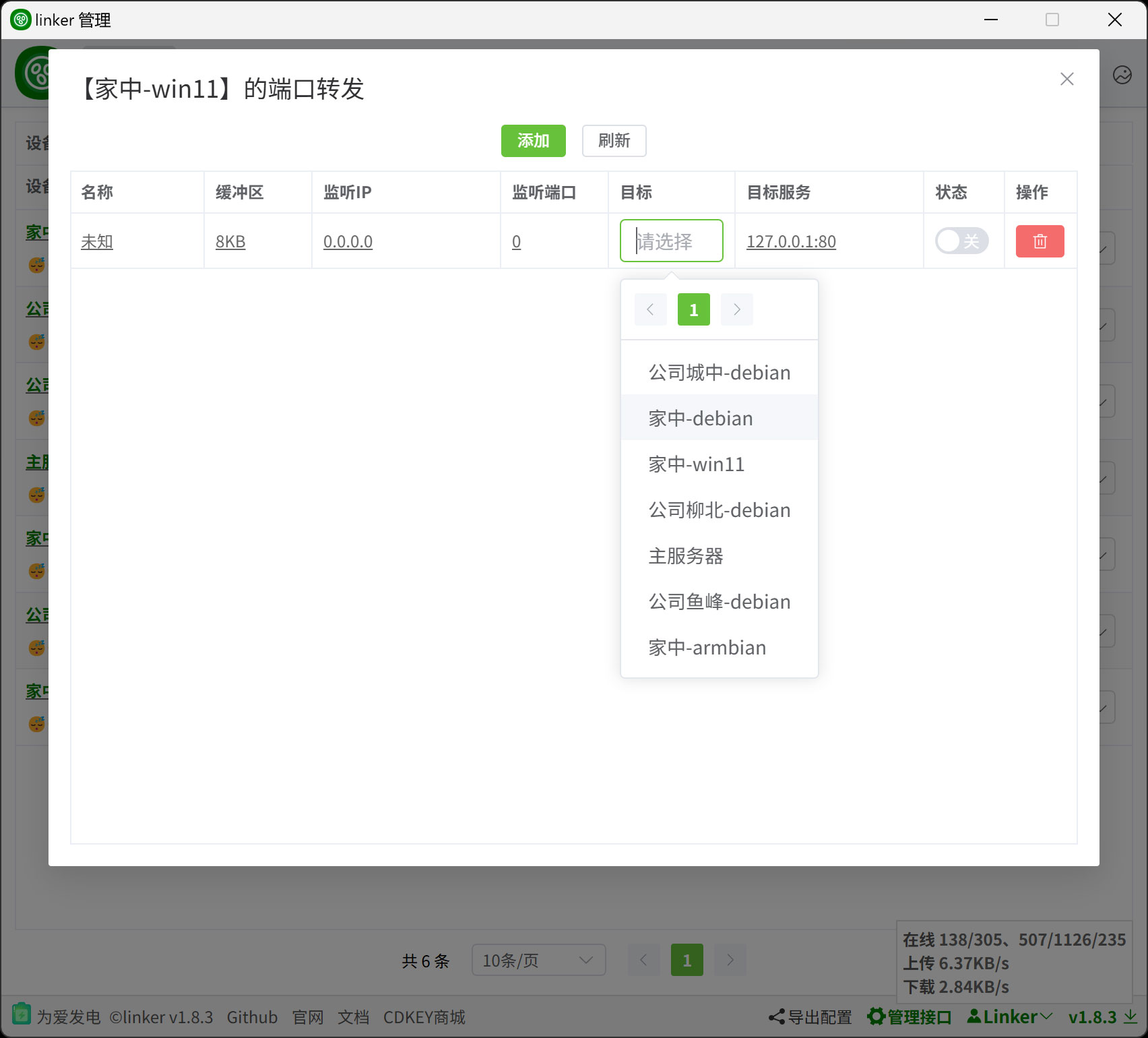Click the Linker user account icon
1148x1038 pixels.
[x=974, y=1016]
